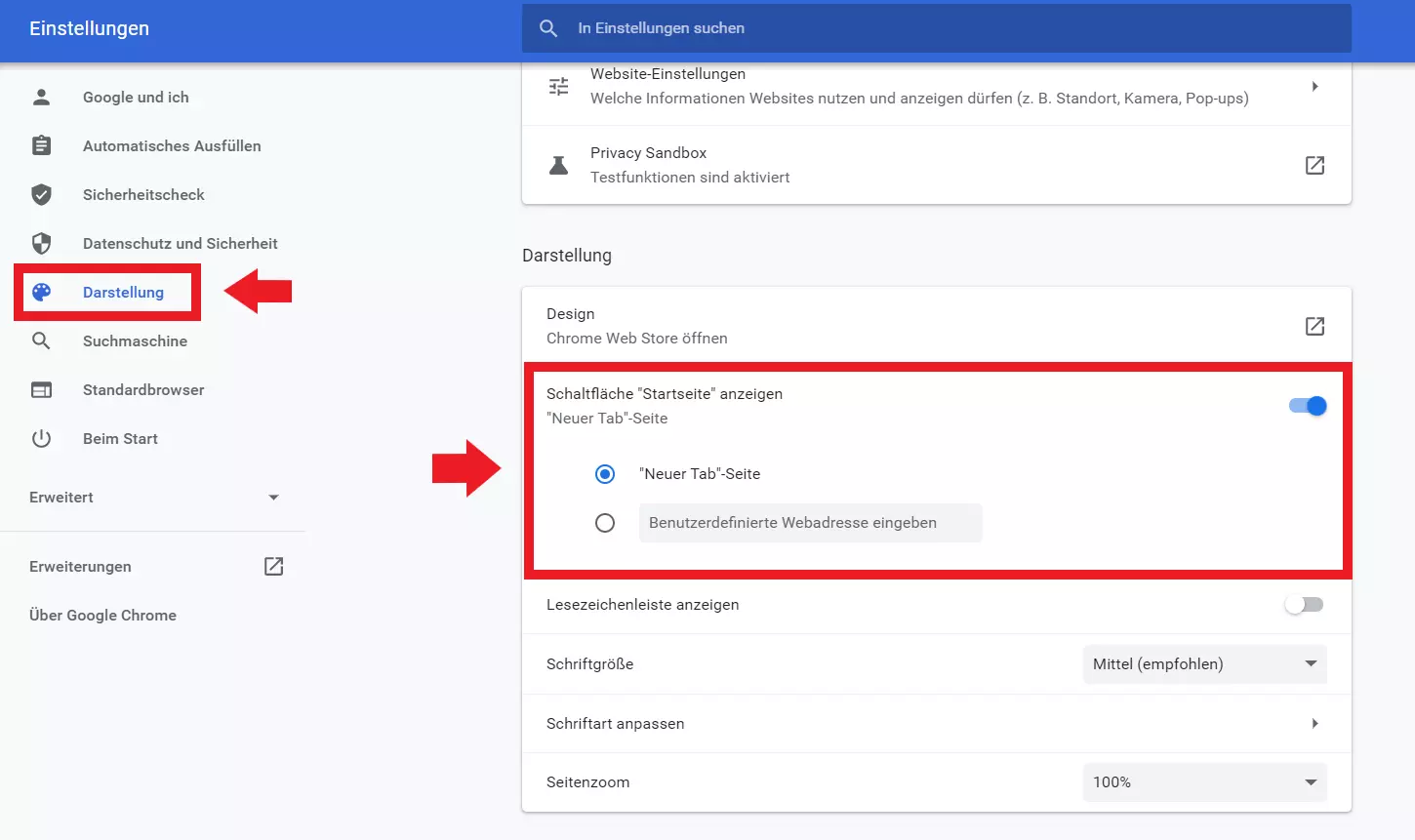Screen dimensions: 1415x840
Task: Click the In Einstellungen suchen search field
Action: click(x=937, y=28)
